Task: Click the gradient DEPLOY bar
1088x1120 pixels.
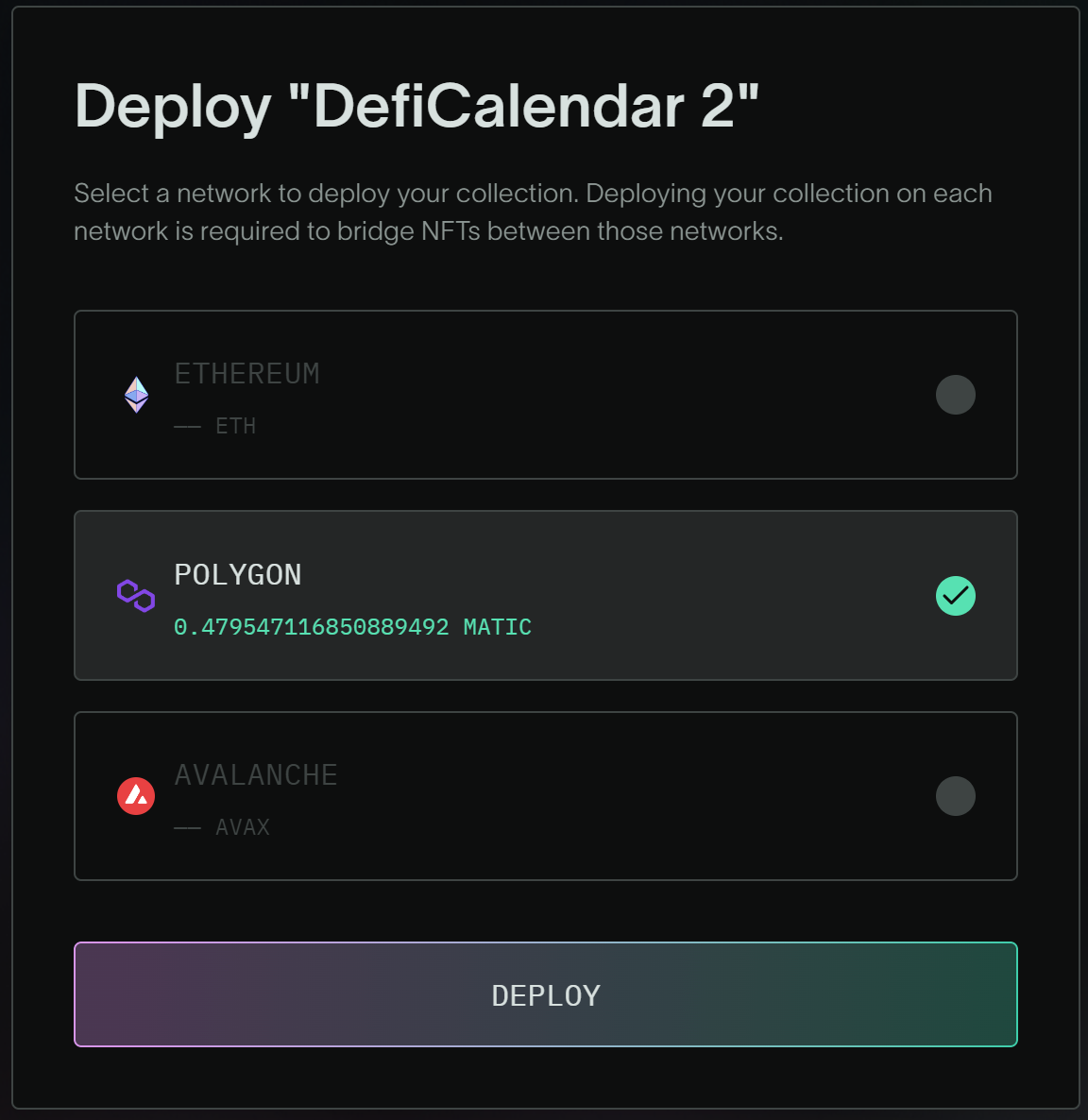Action: 546,994
